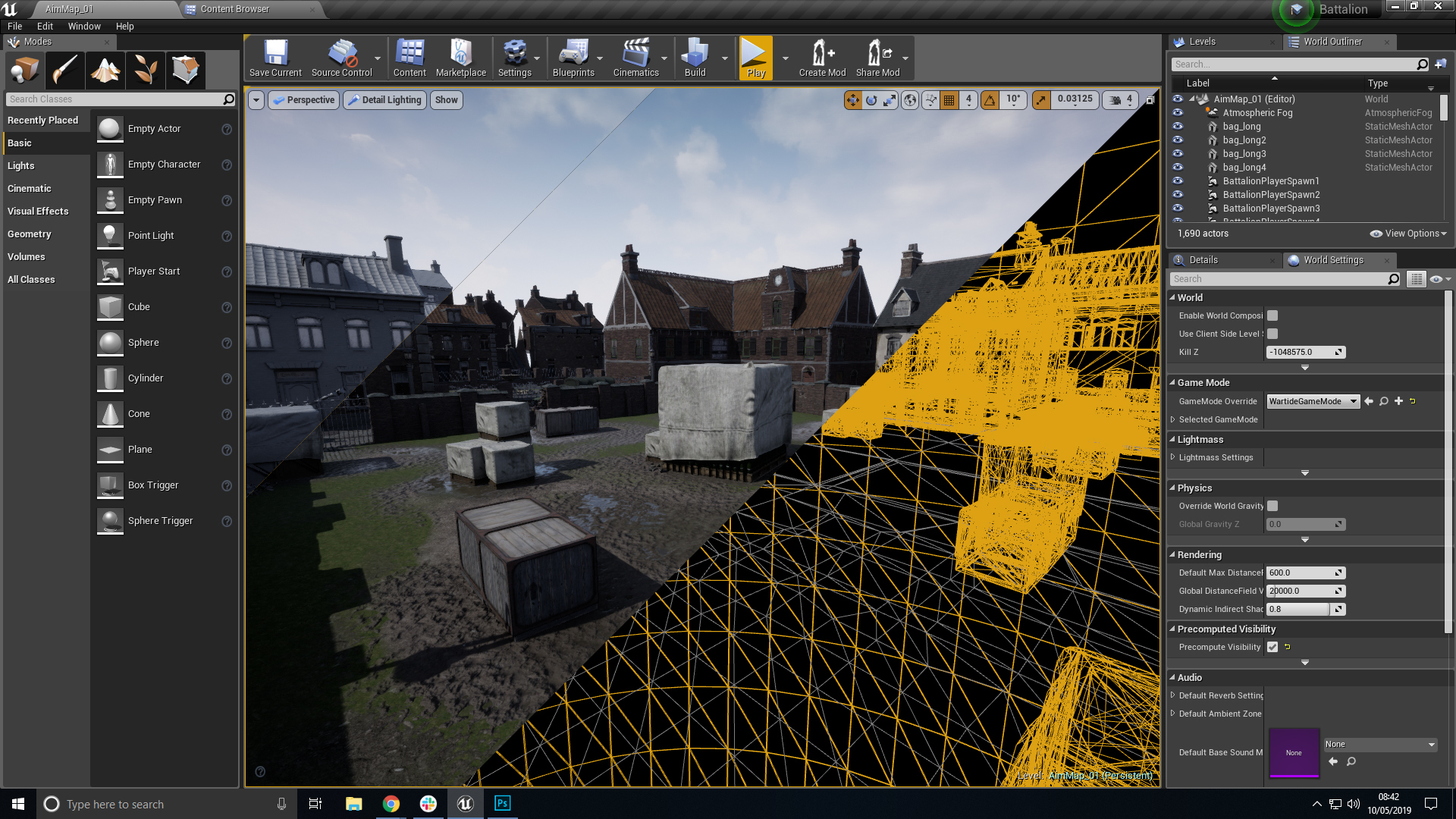1456x819 pixels.
Task: Select the Landscape mode icon
Action: 105,71
